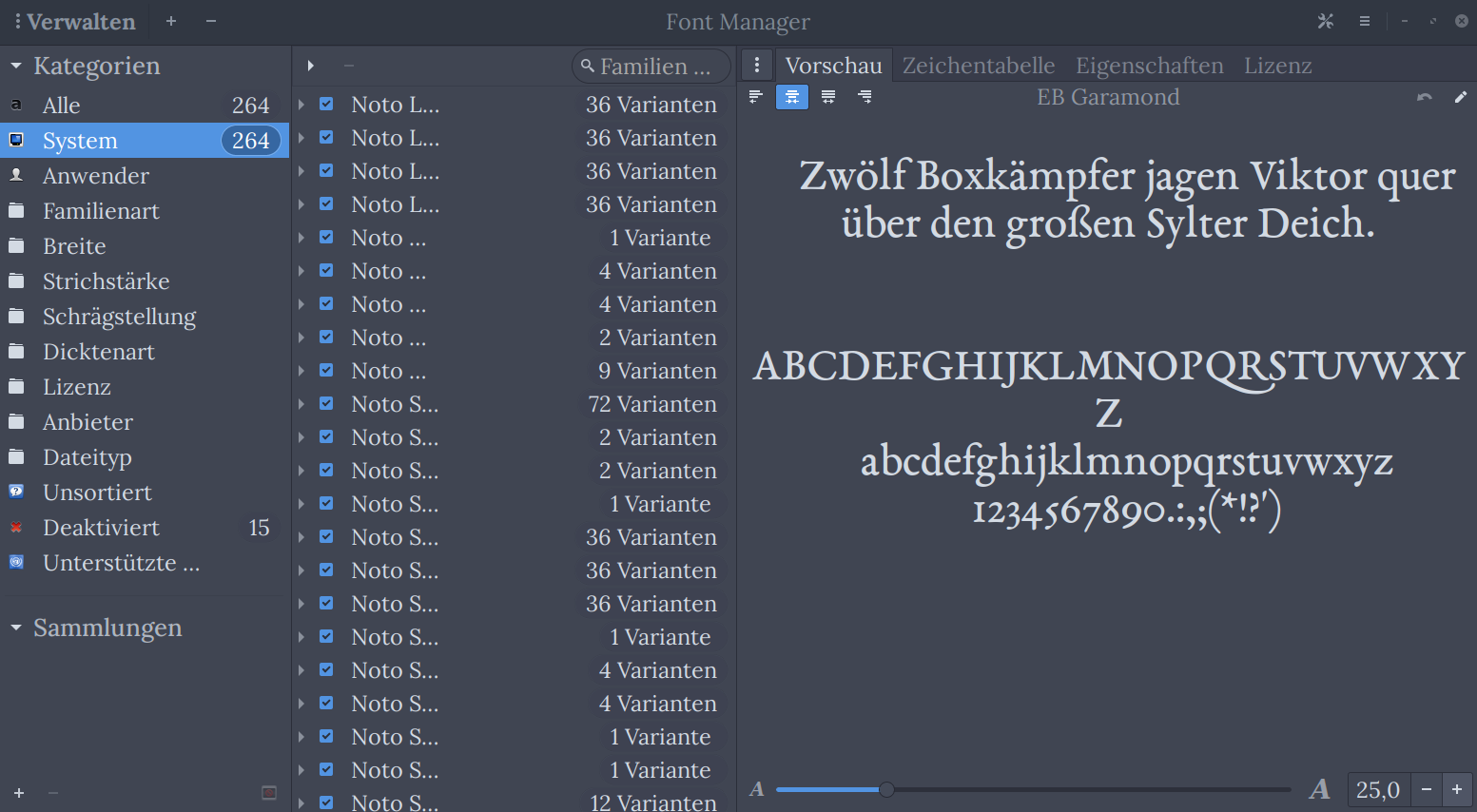Open the preferences tools icon in titlebar
This screenshot has height=812, width=1477.
pyautogui.click(x=1326, y=21)
